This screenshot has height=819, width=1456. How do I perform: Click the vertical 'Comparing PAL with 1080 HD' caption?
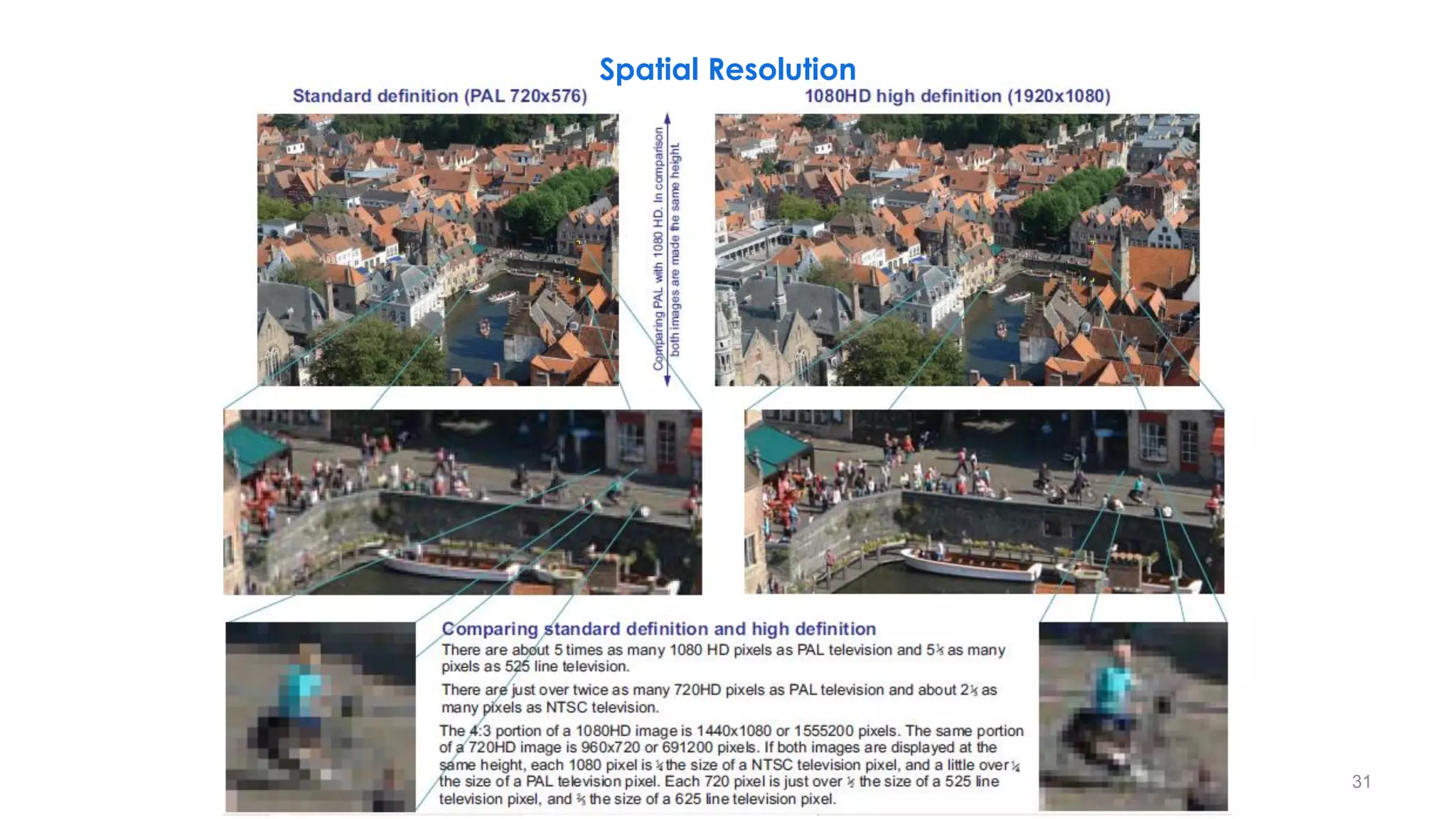[667, 249]
